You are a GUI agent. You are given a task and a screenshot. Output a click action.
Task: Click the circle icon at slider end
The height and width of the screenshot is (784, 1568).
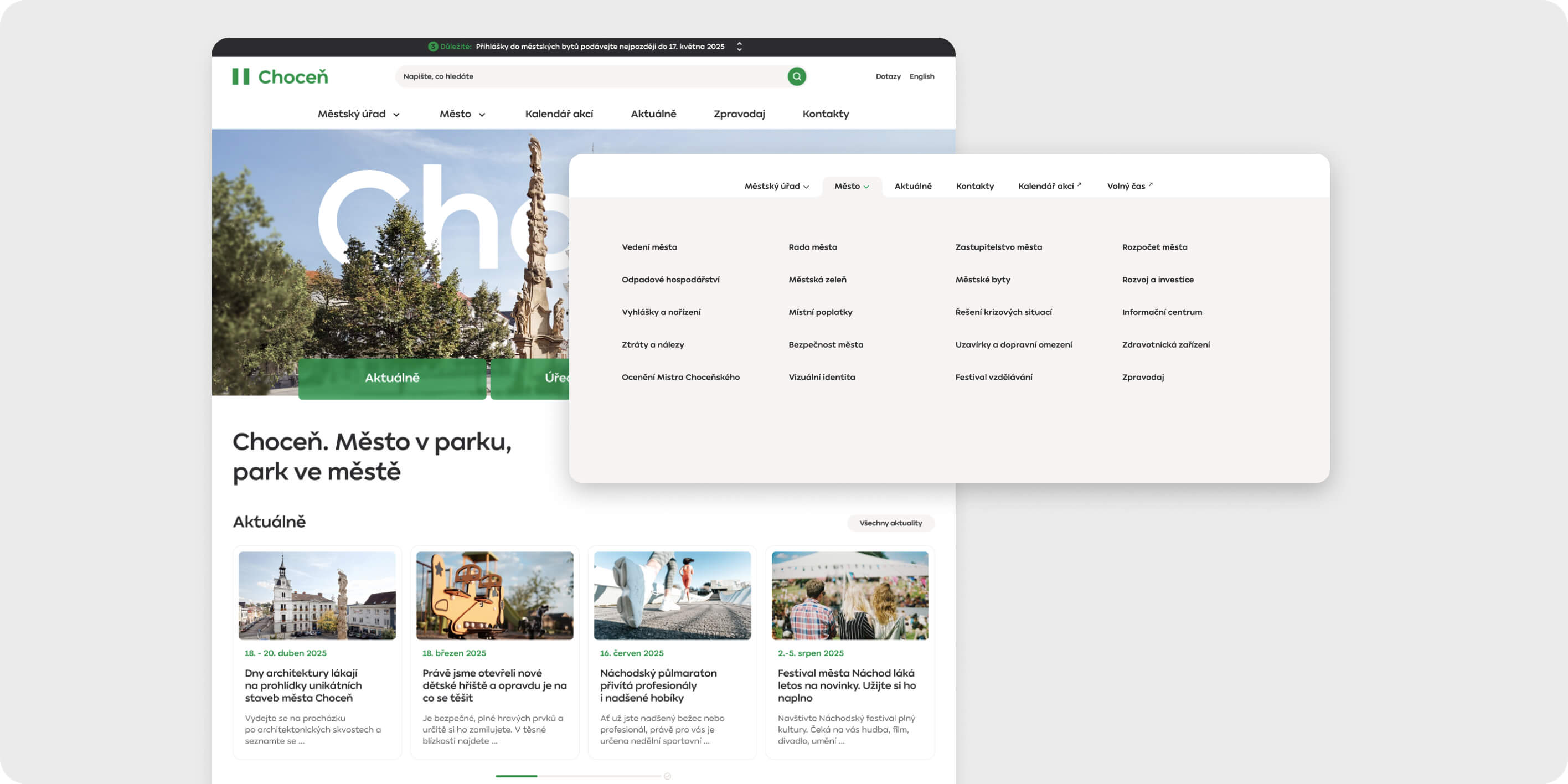click(667, 776)
